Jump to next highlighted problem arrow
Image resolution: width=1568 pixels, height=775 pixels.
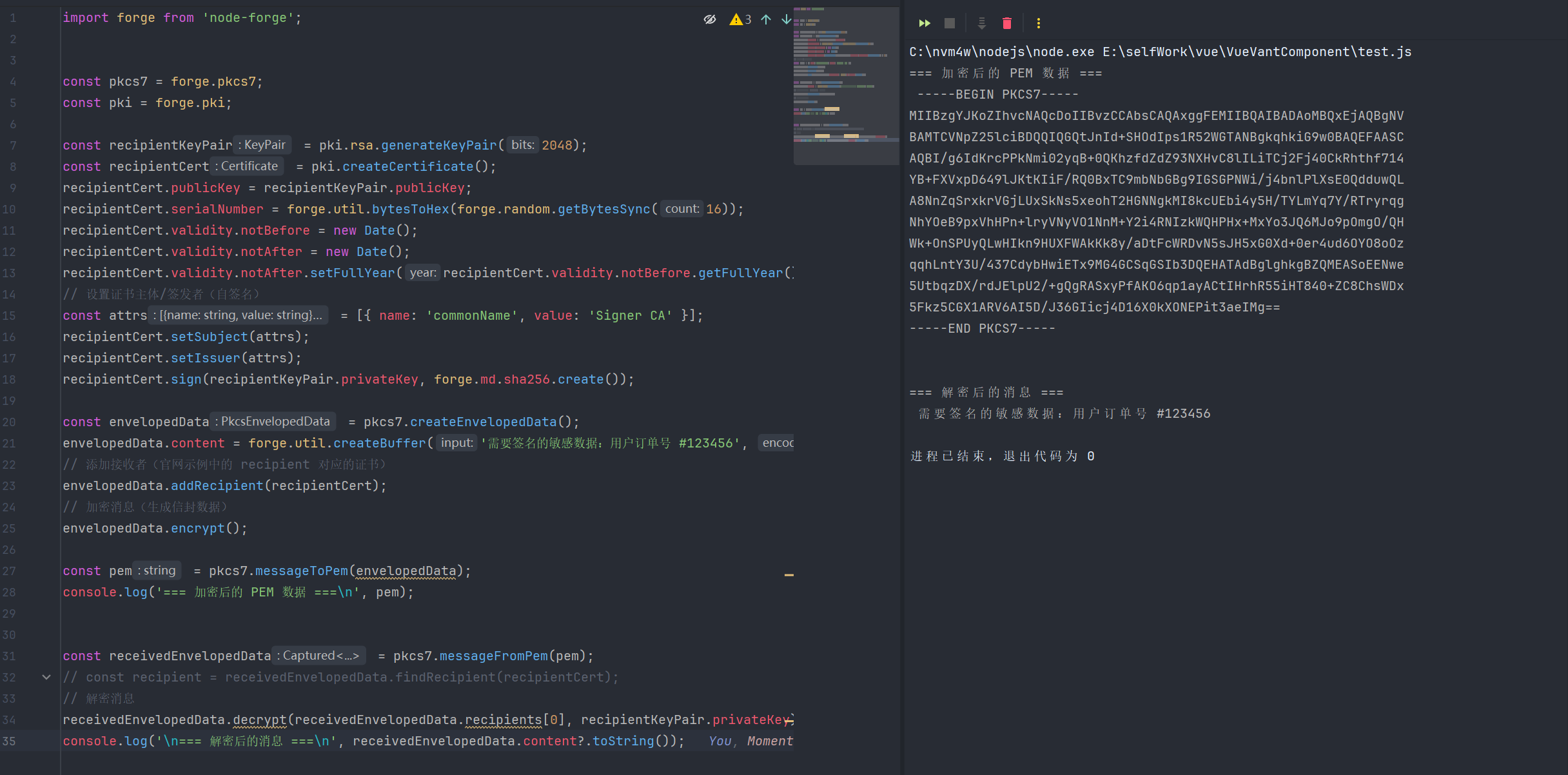[786, 19]
